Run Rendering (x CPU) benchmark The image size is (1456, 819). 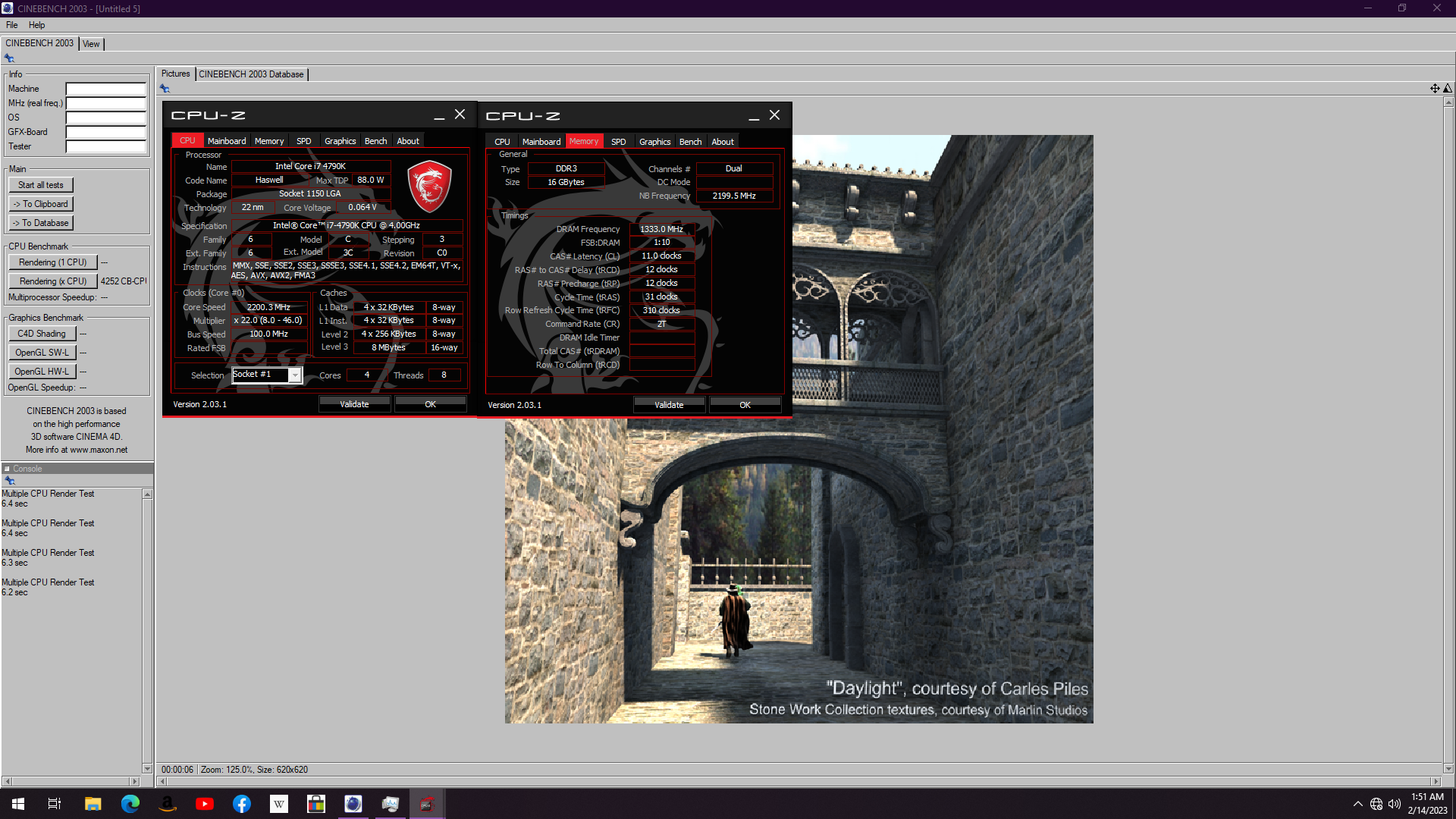(53, 281)
